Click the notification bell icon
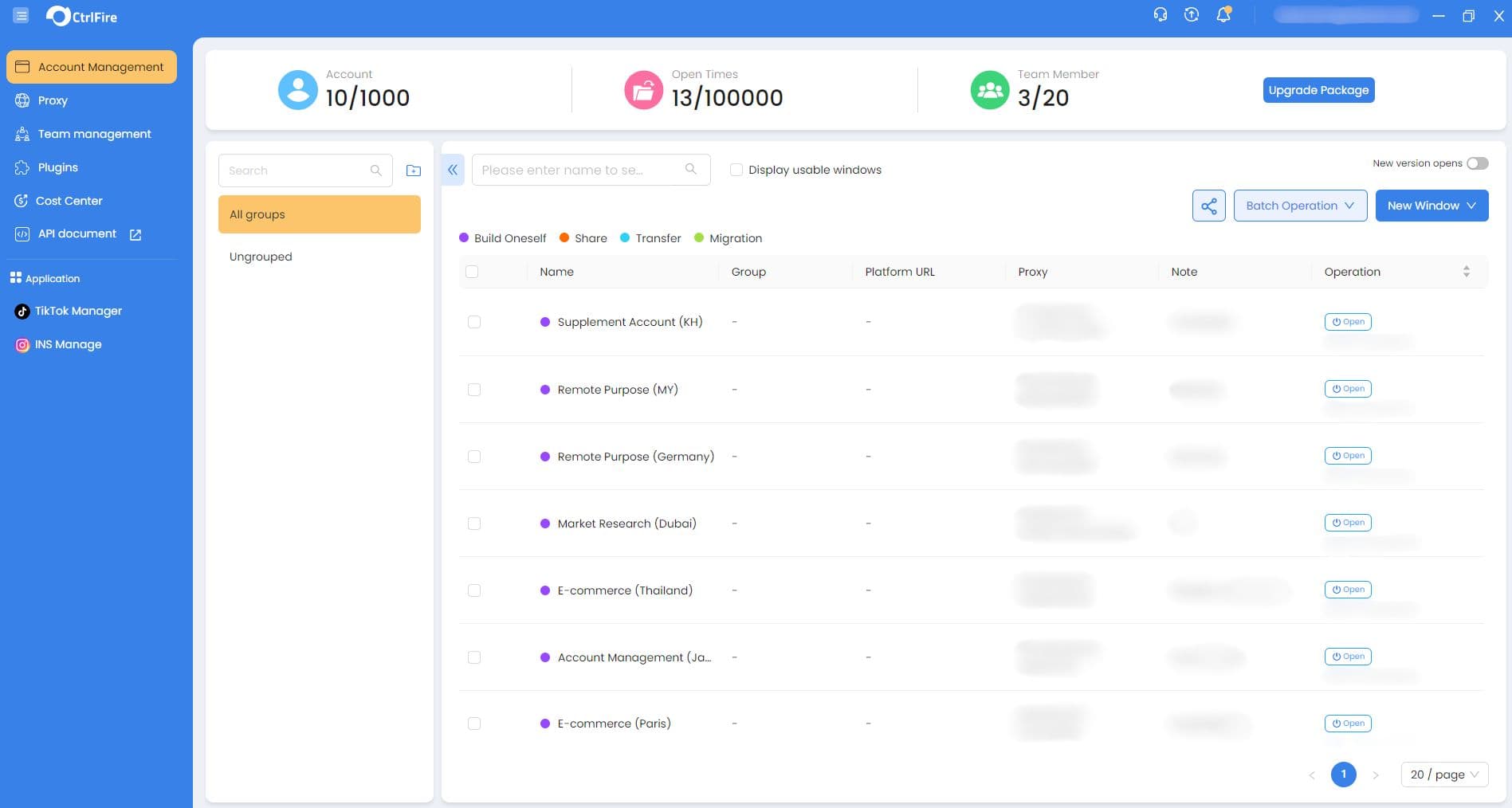 1222,14
